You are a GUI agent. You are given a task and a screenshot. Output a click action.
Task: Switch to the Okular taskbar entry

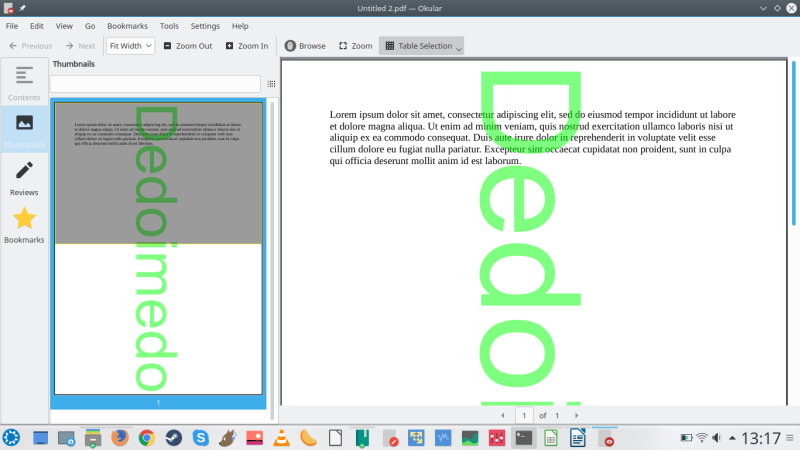pos(606,438)
